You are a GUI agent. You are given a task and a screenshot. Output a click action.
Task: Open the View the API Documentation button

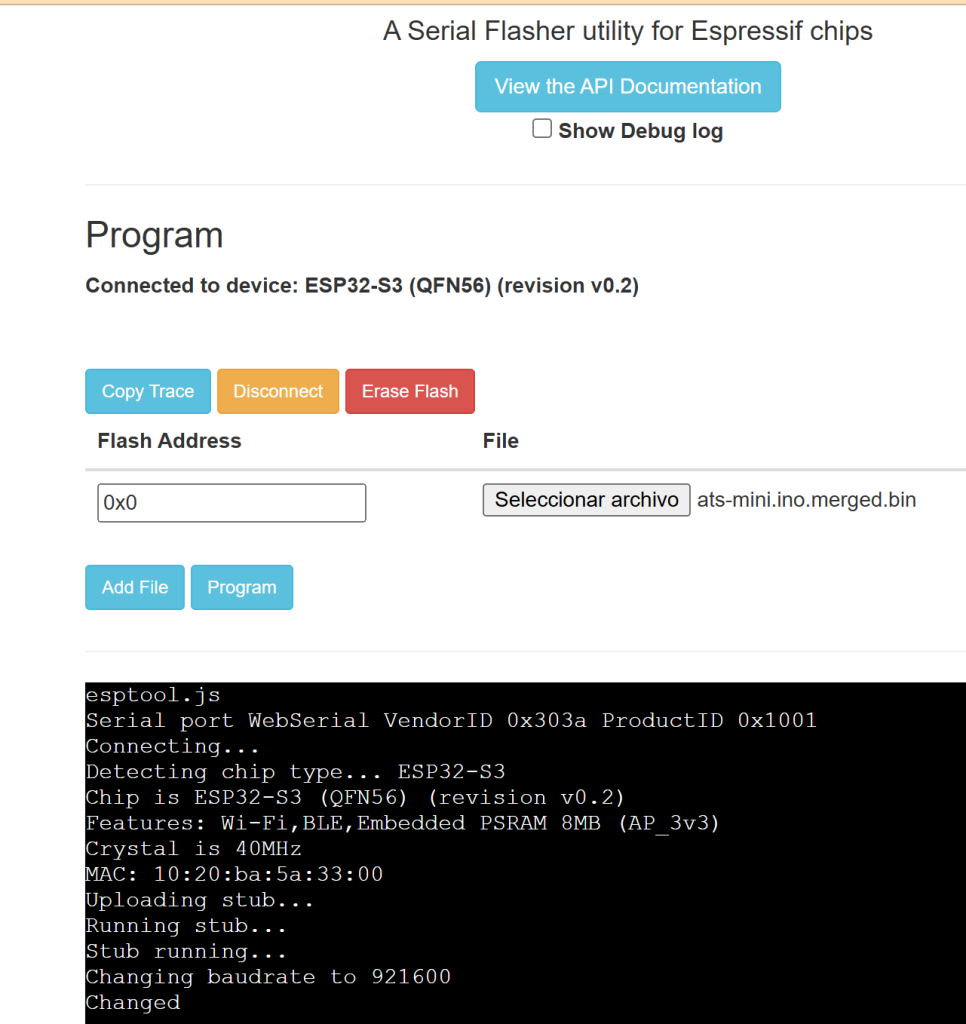627,87
